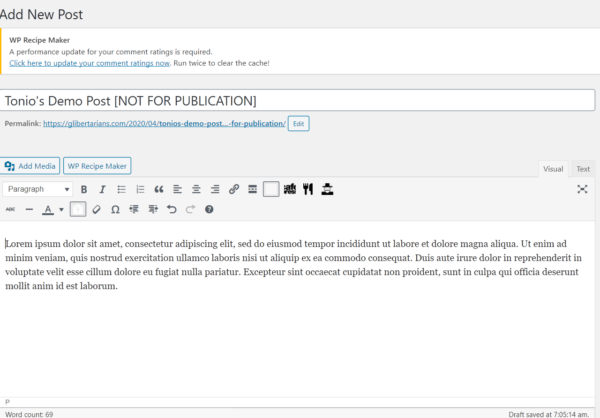The image size is (600, 418).
Task: Insert special character with omega icon
Action: pos(115,210)
